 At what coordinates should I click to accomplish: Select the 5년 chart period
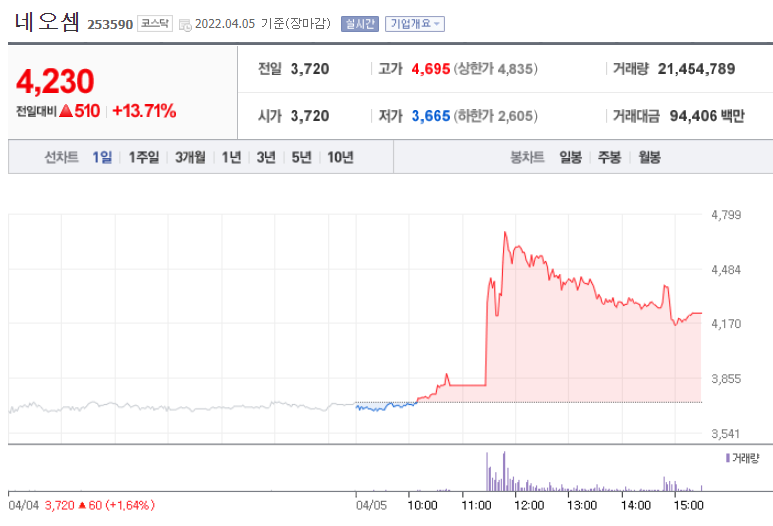pyautogui.click(x=301, y=157)
